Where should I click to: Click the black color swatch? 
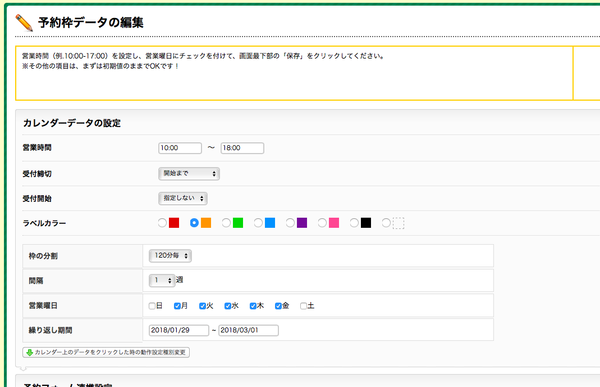pos(366,223)
